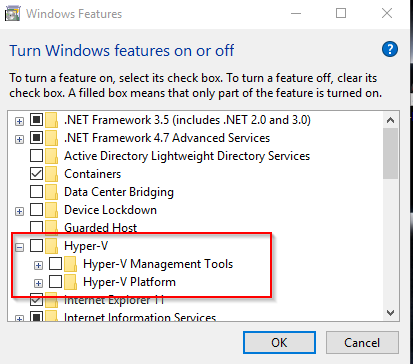
Task: Click the .NET Framework 4.7 folder icon
Action: click(51, 138)
